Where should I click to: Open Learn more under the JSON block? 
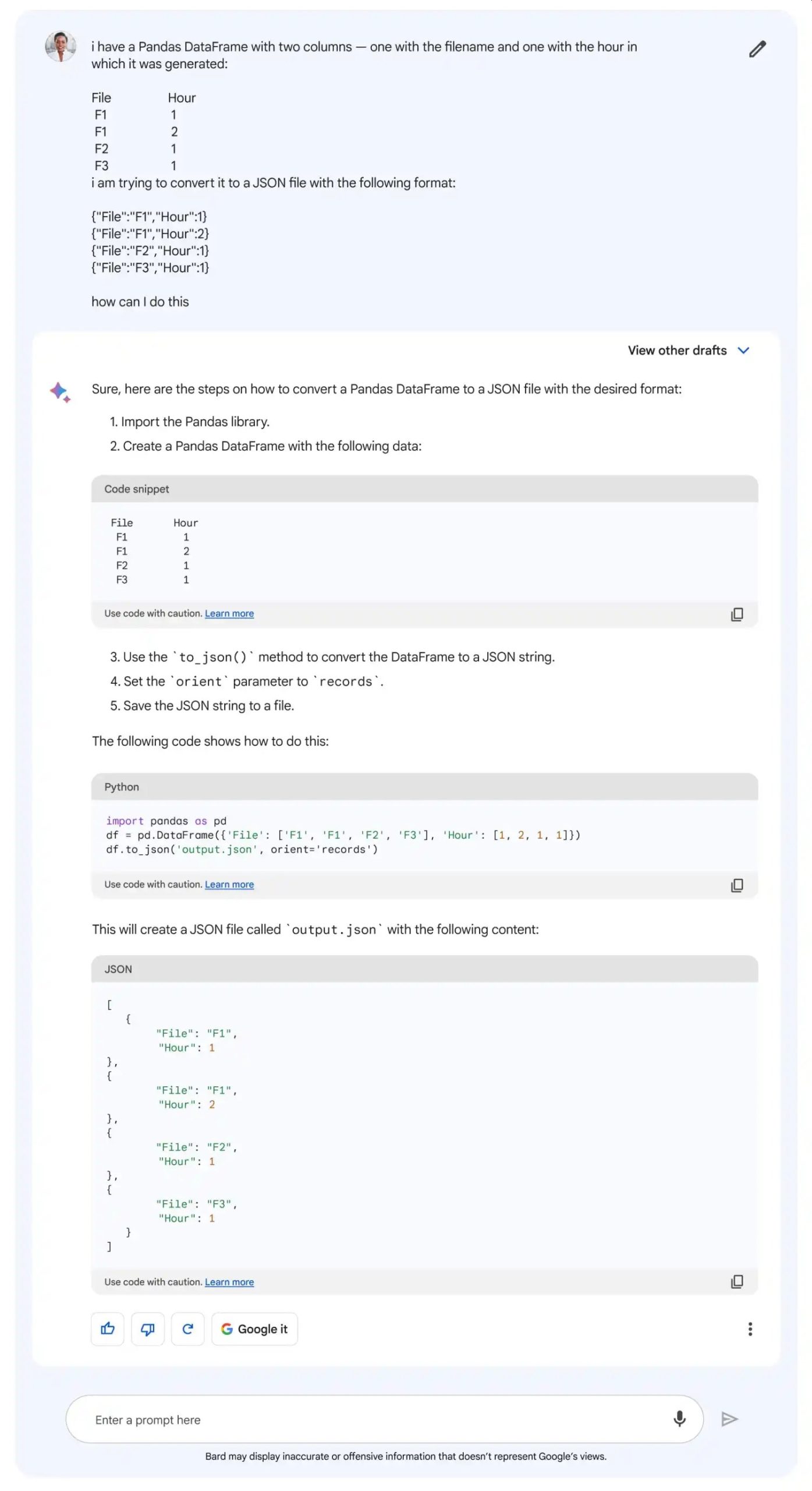[229, 1282]
